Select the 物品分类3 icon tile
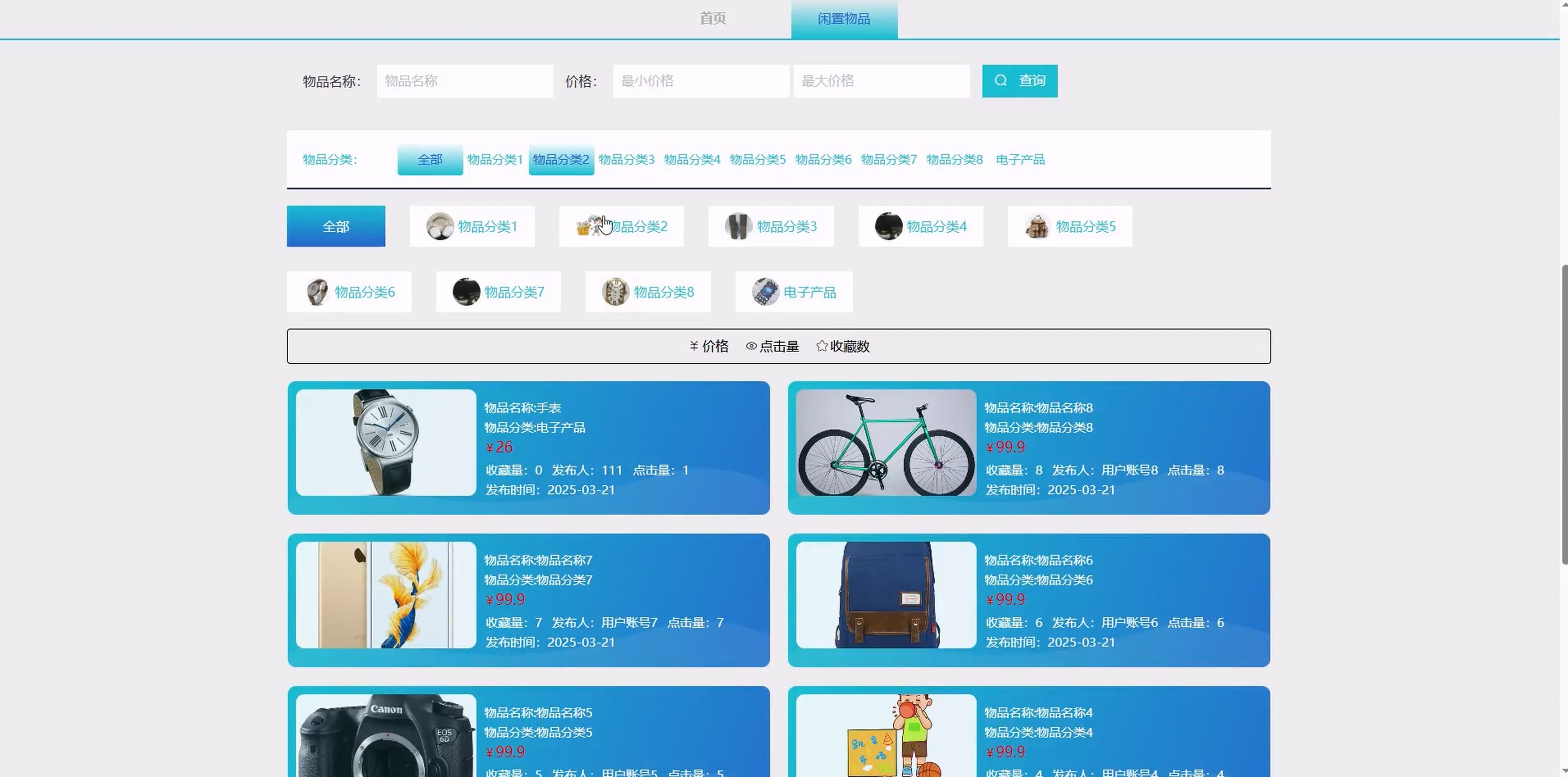Viewport: 1568px width, 777px height. 771,226
